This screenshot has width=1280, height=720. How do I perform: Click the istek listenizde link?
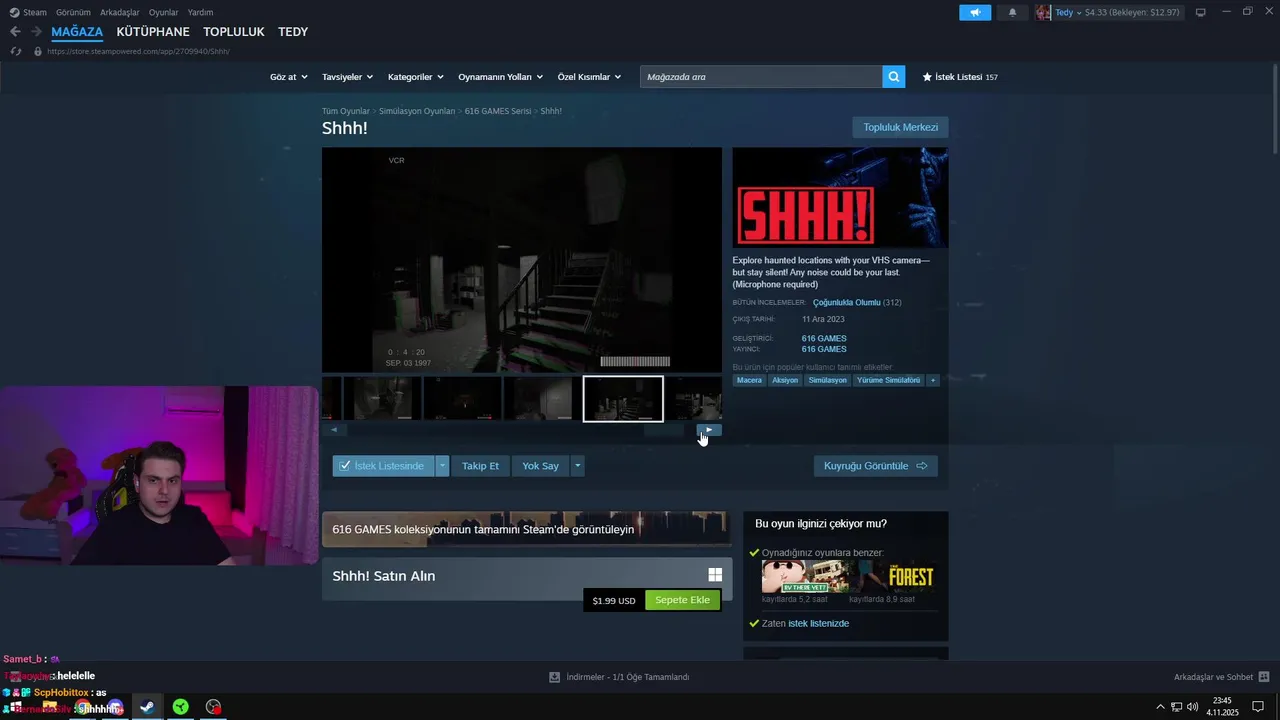pyautogui.click(x=818, y=623)
